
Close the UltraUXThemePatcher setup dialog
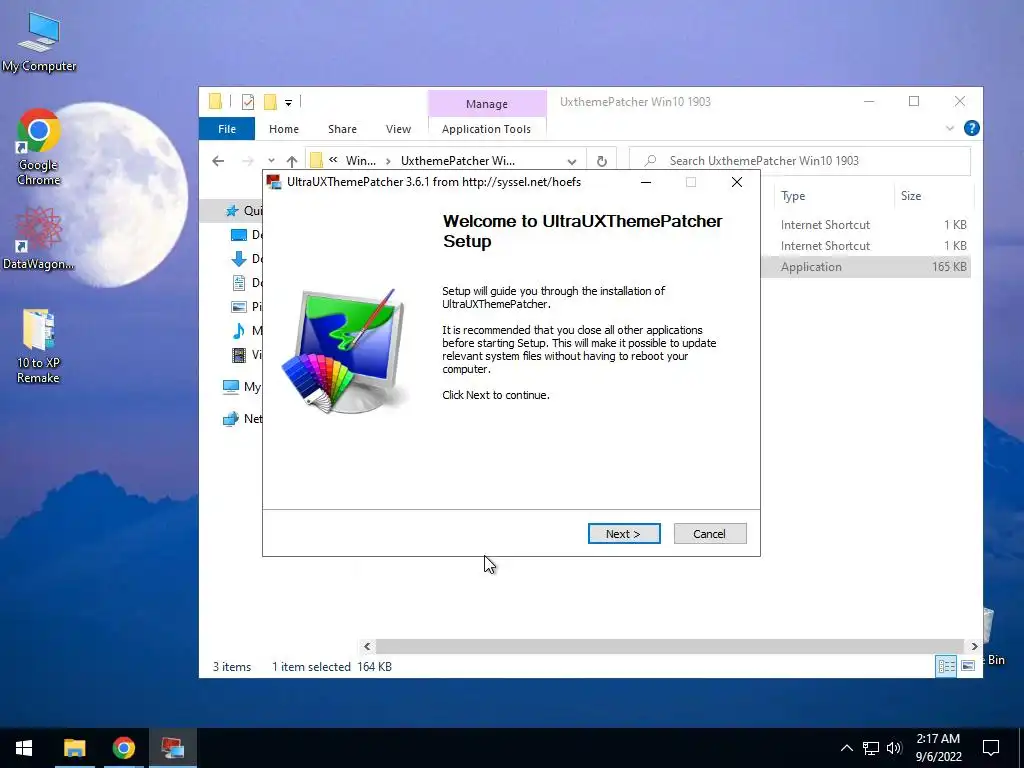point(737,182)
